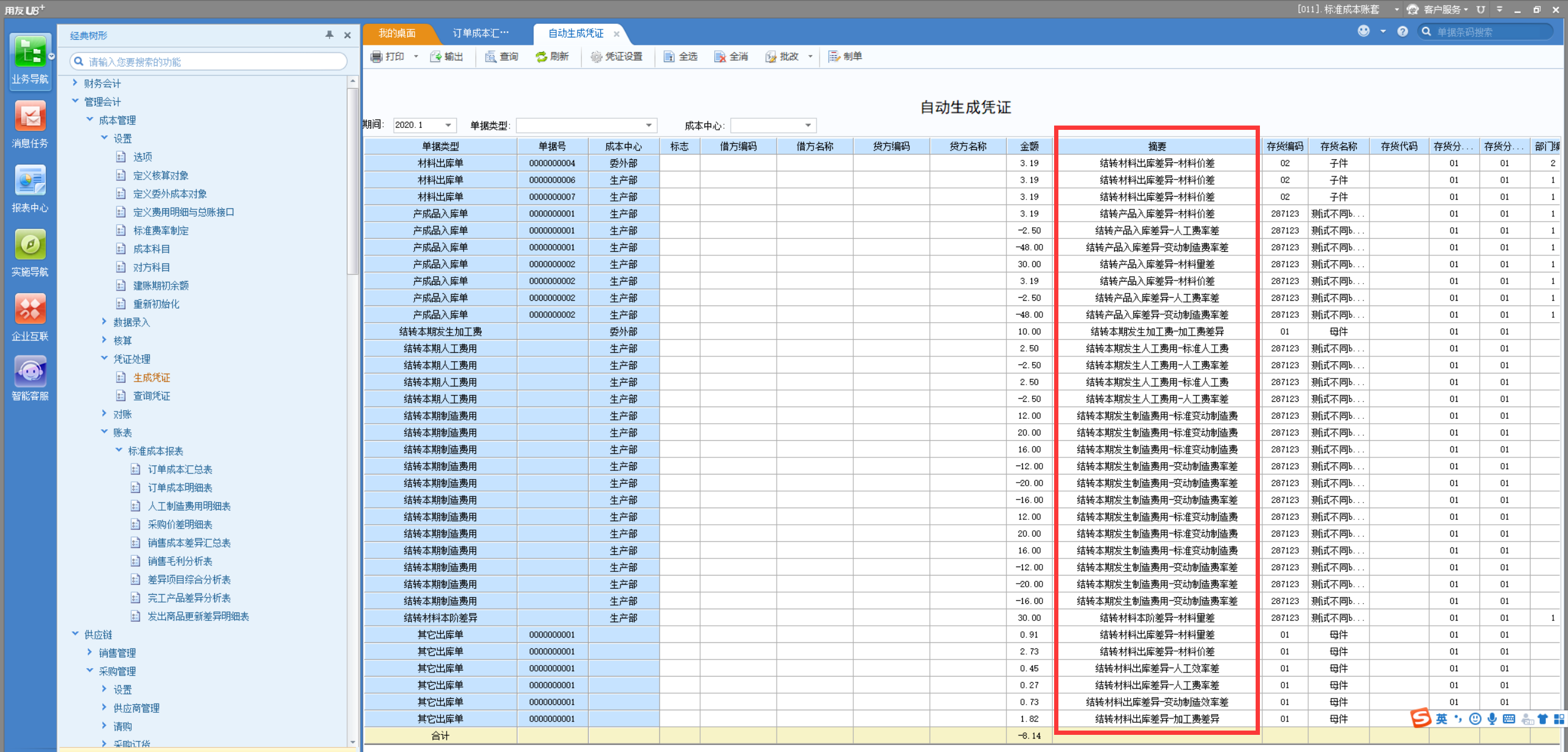
Task: Click the 结转材料本阶差异 row
Action: 962,618
